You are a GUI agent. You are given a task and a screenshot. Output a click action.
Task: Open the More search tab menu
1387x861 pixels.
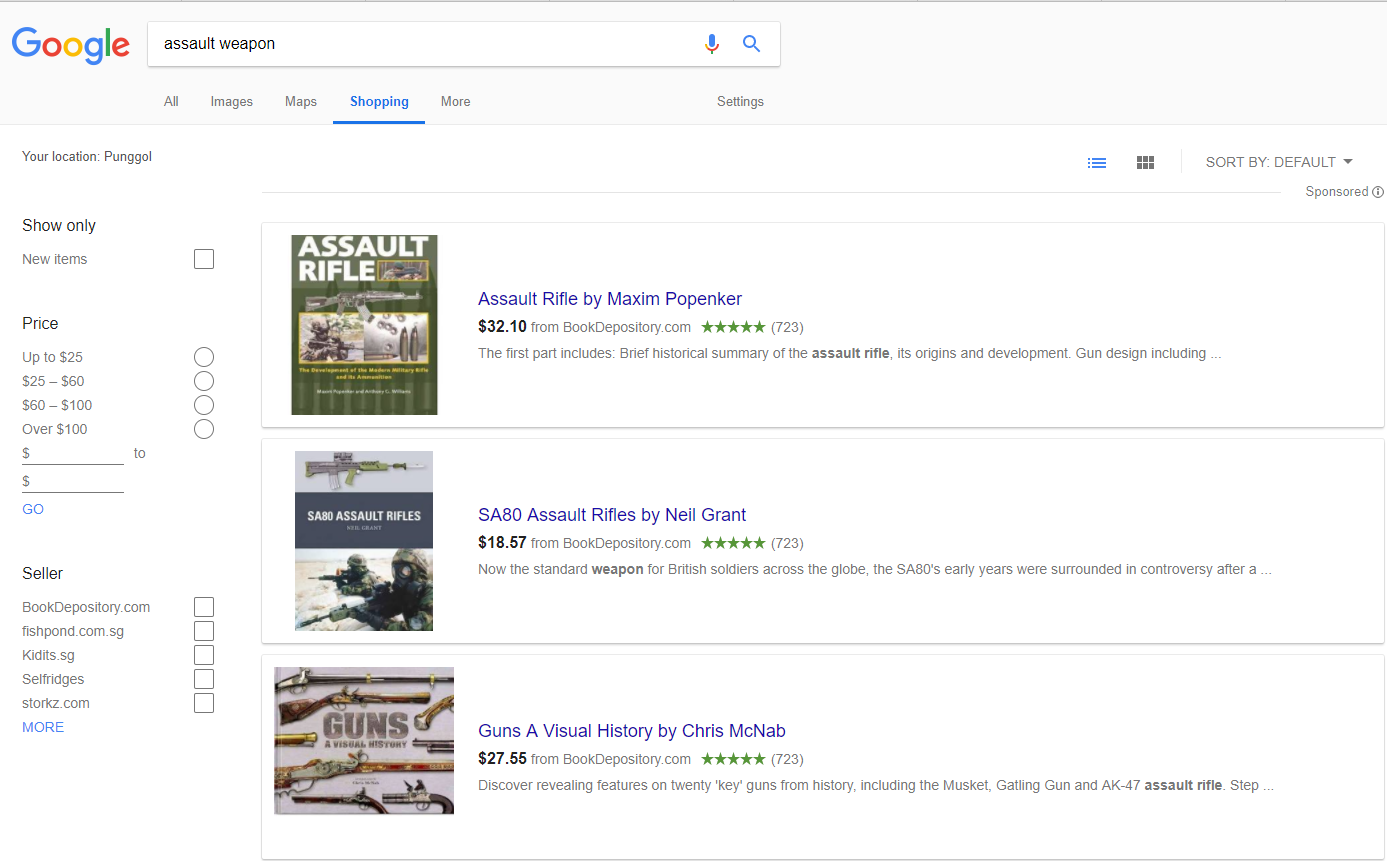455,101
